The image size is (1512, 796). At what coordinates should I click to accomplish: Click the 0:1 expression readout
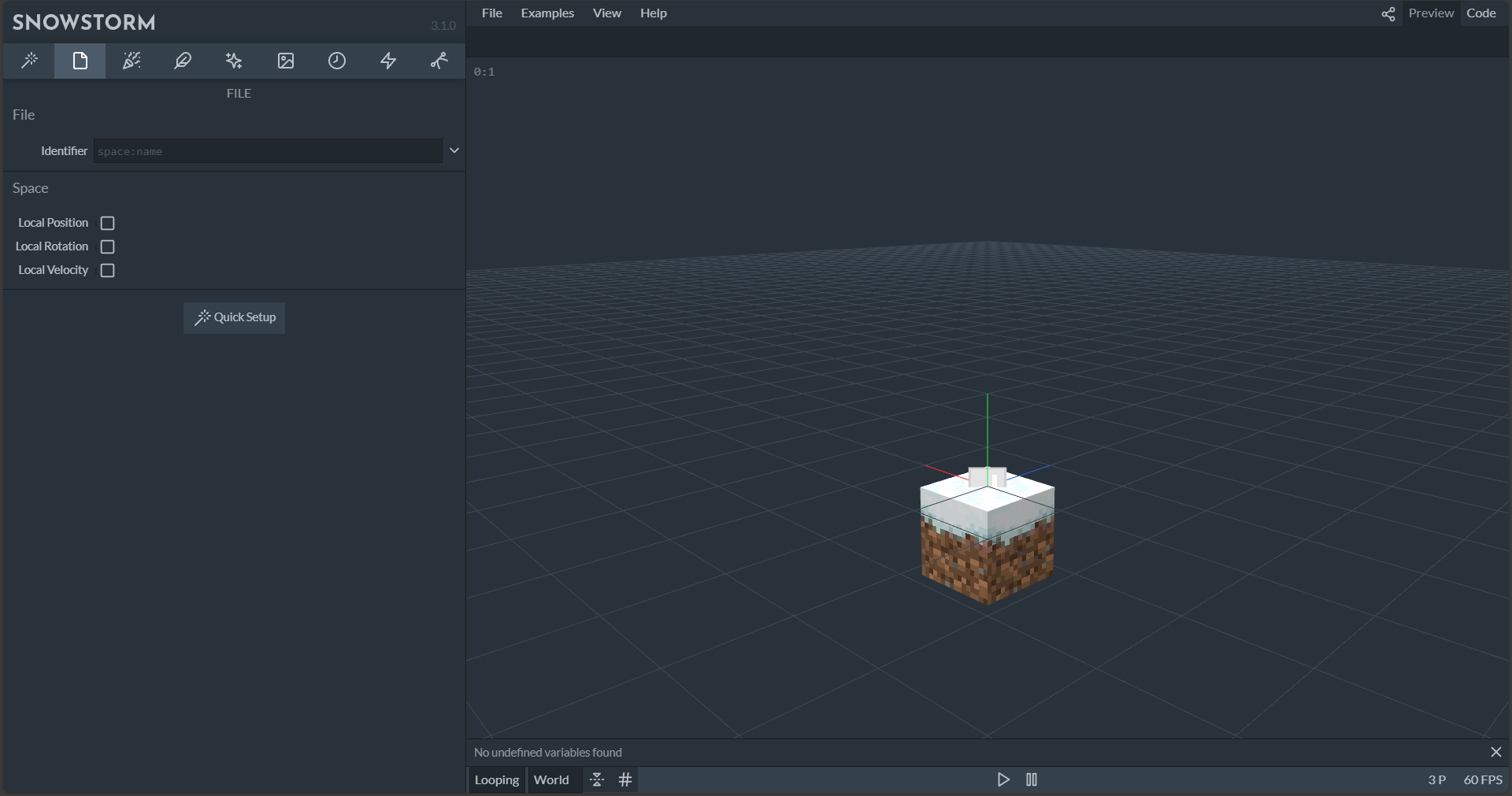click(x=484, y=72)
